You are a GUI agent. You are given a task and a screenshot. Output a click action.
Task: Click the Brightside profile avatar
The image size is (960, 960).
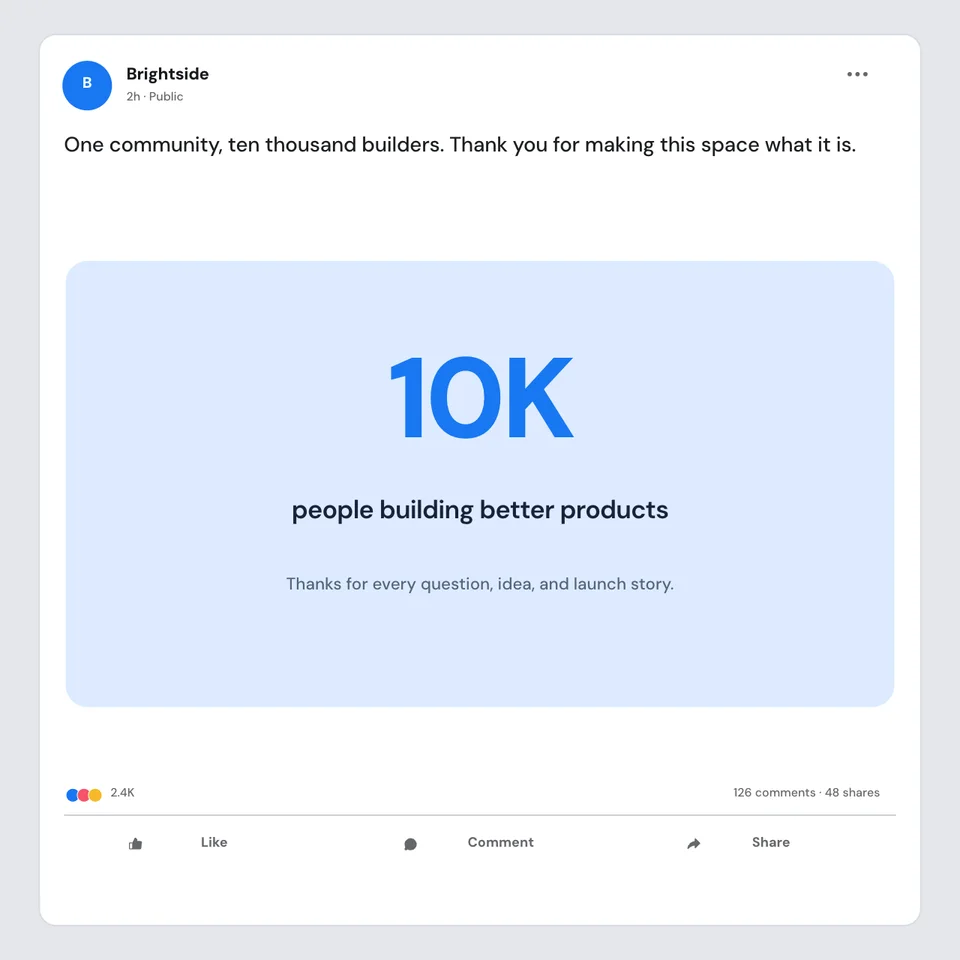pos(87,85)
